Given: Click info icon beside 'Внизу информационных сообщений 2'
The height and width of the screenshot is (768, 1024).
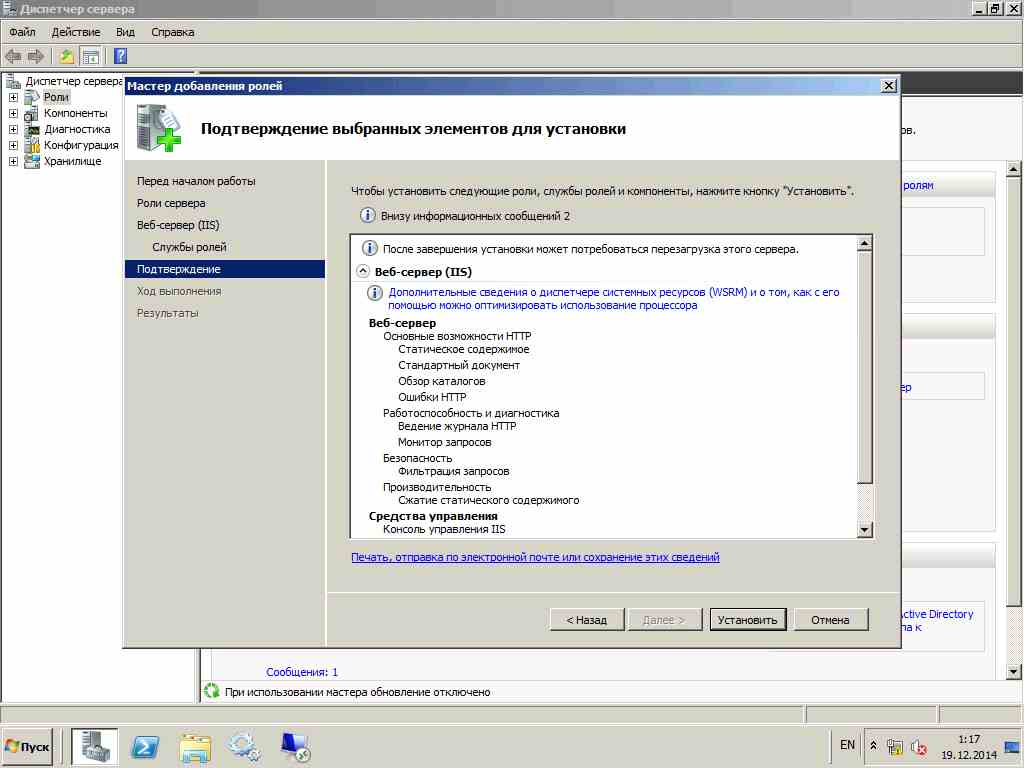Looking at the screenshot, I should (x=368, y=216).
